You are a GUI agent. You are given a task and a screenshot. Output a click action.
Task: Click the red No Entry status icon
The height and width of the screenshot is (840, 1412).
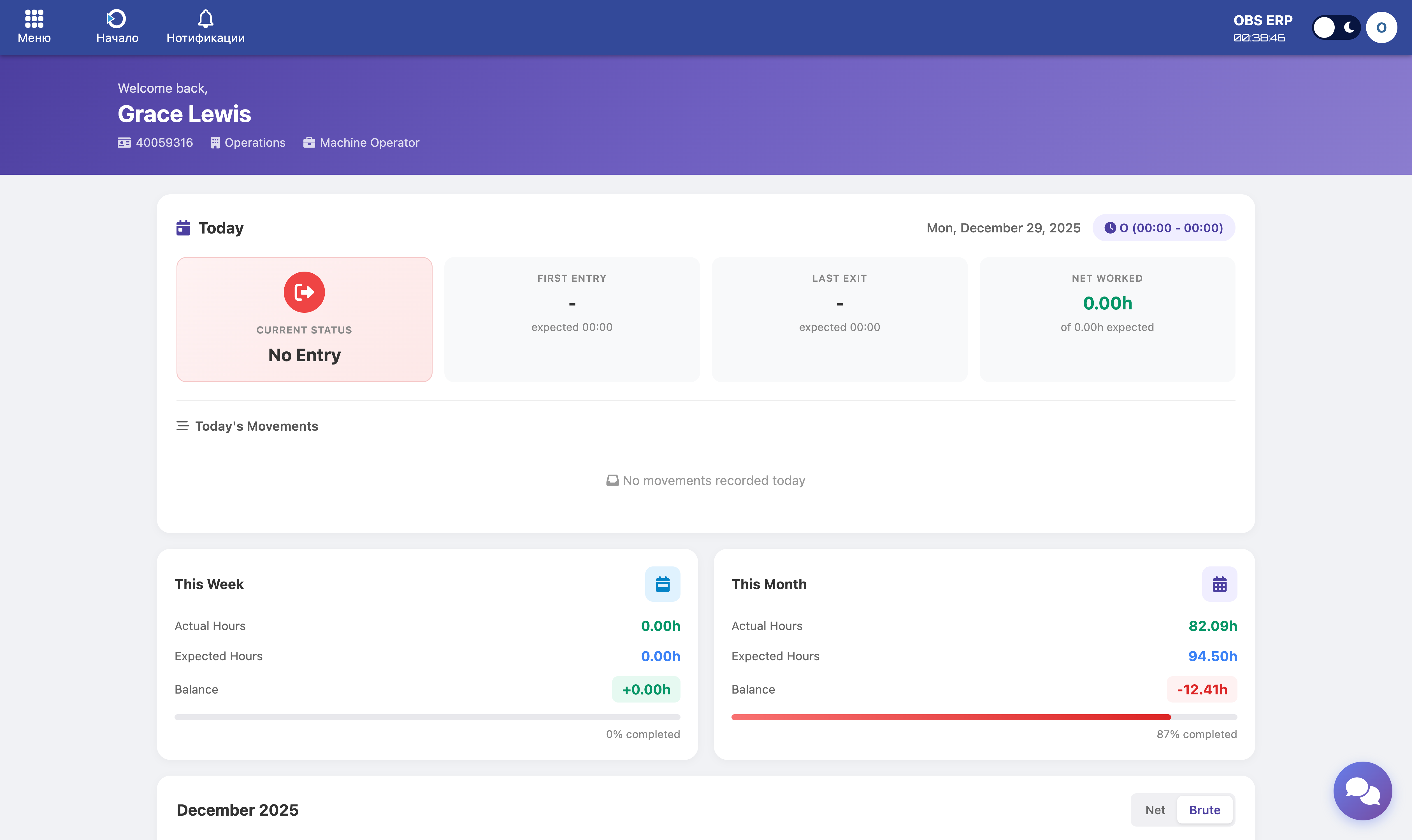tap(304, 292)
